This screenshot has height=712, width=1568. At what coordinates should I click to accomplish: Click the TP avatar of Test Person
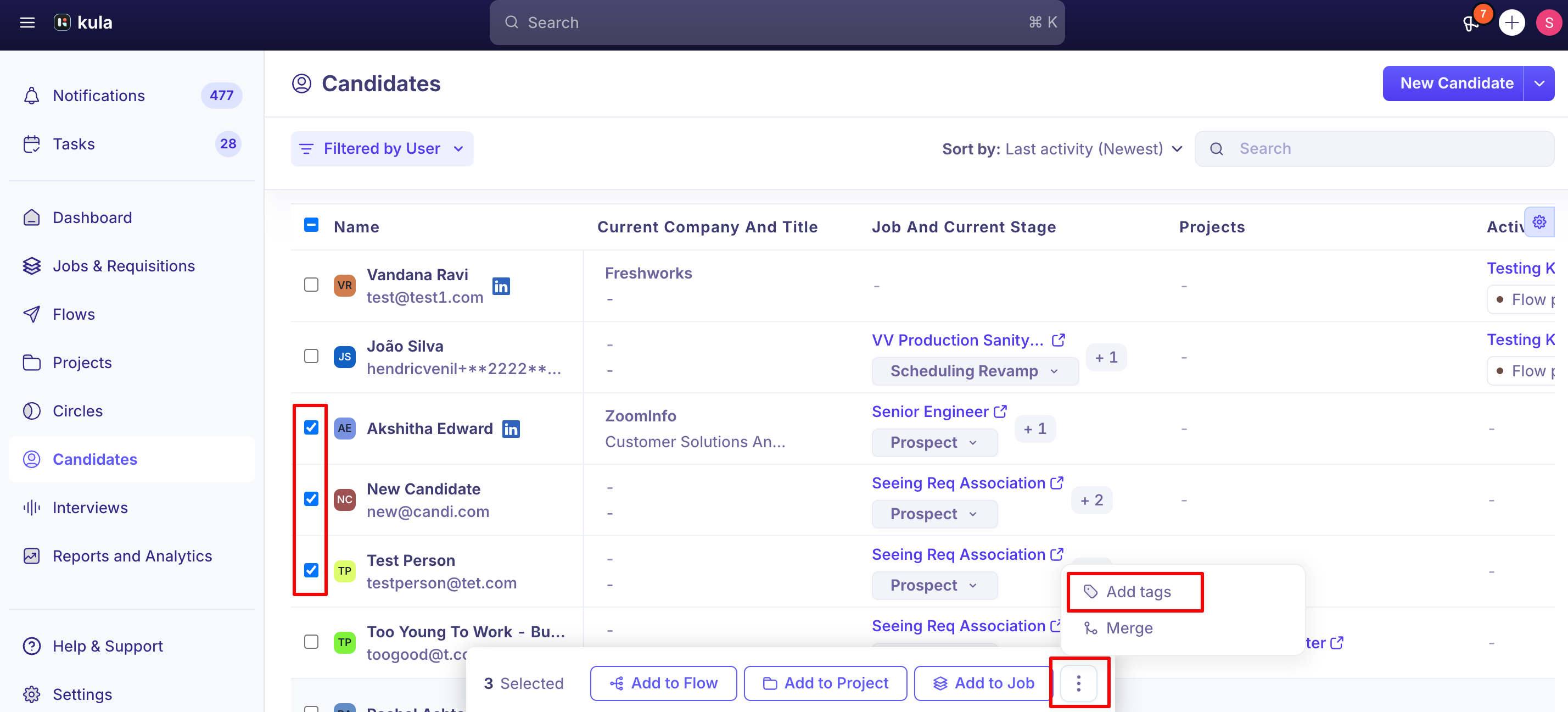point(345,571)
